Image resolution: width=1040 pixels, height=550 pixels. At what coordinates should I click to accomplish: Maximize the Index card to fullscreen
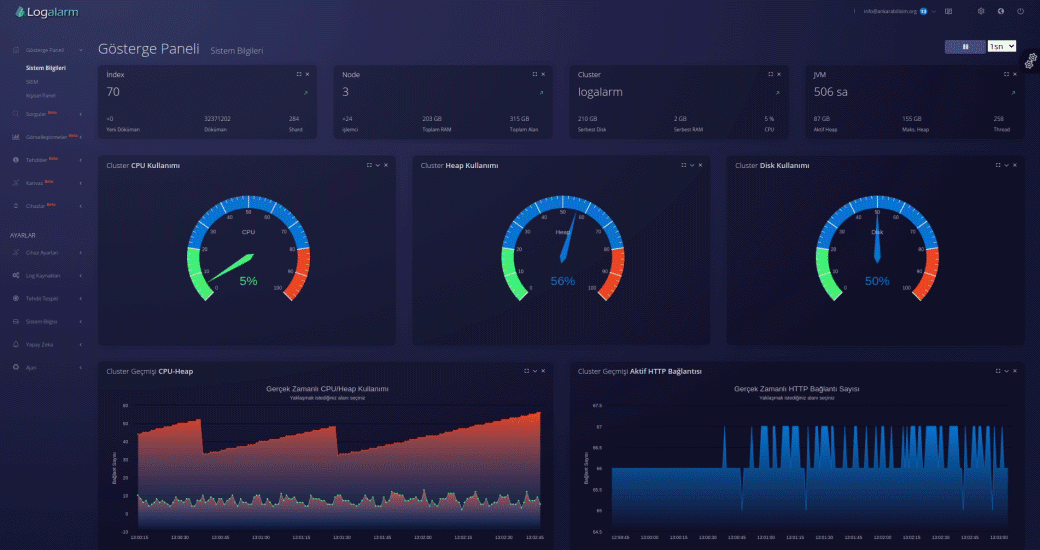pyautogui.click(x=298, y=74)
